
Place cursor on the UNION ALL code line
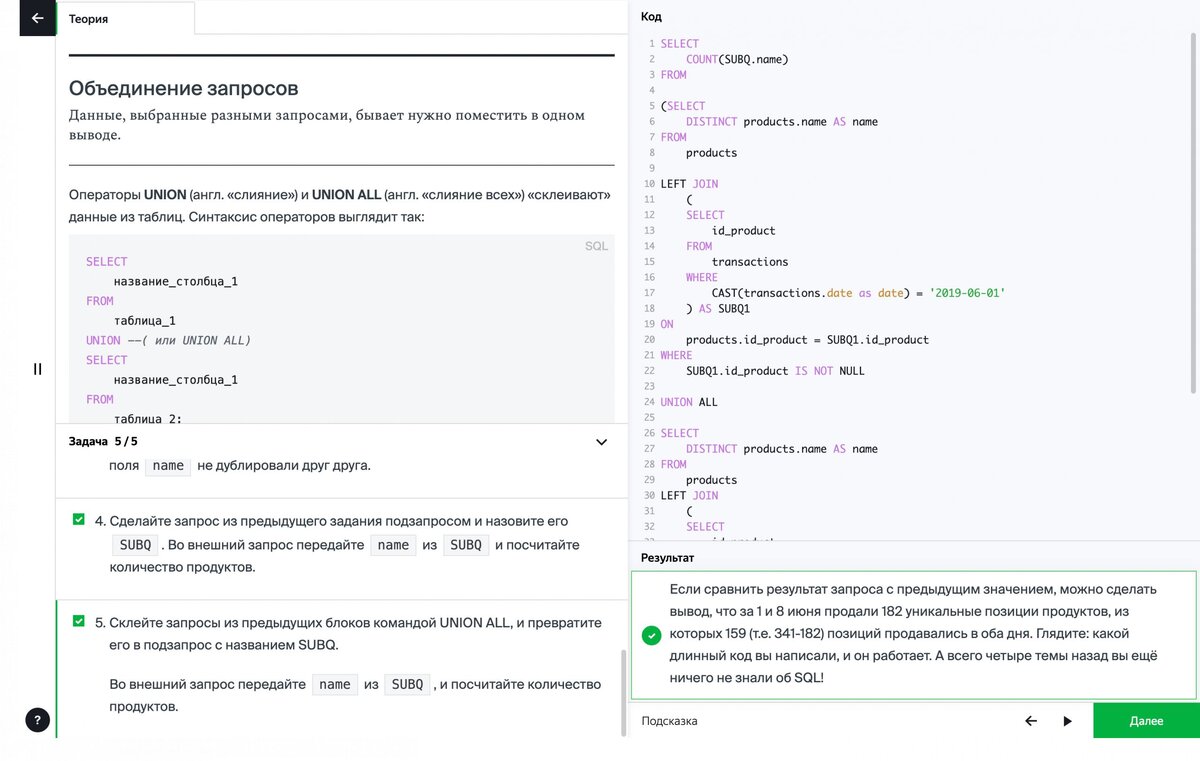(x=689, y=402)
